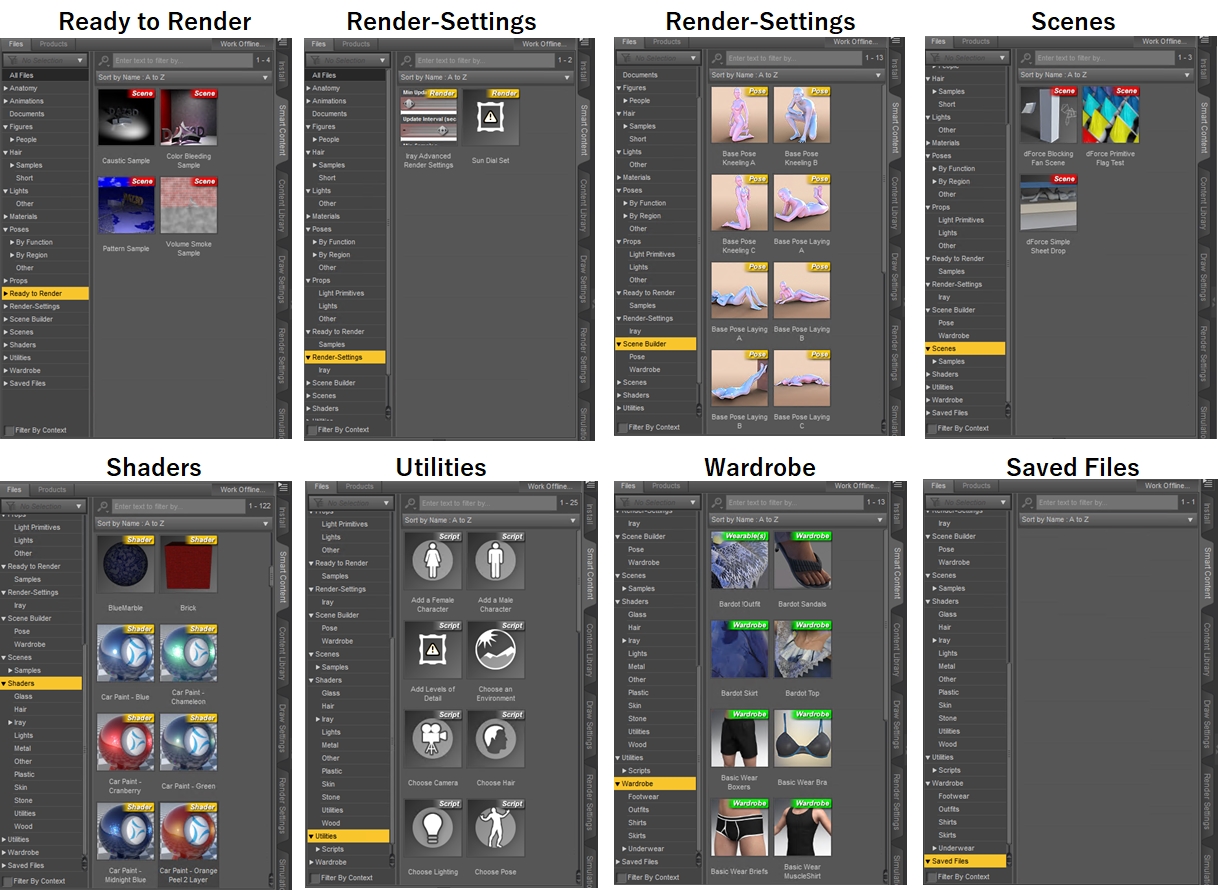Click the Add a Male Character script icon
Screen dimensions: 1218x890
pos(495,562)
